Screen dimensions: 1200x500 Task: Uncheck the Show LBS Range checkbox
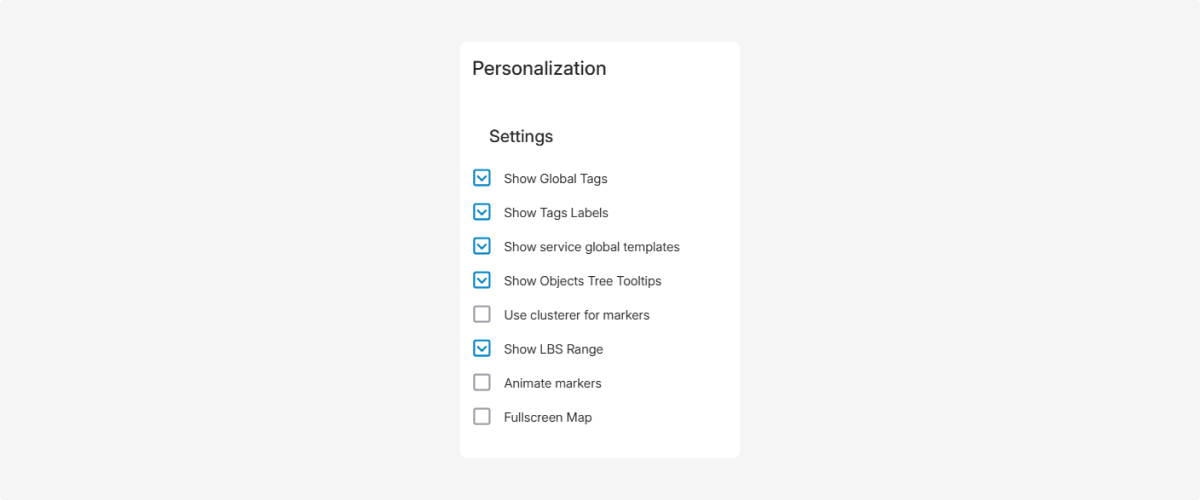482,348
